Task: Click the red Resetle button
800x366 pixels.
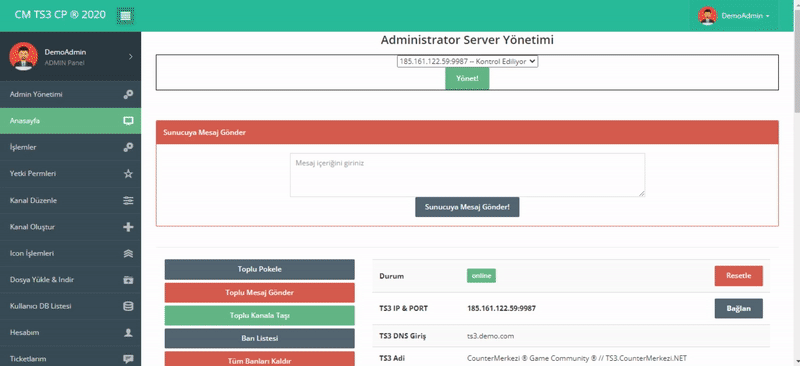Action: 738,276
